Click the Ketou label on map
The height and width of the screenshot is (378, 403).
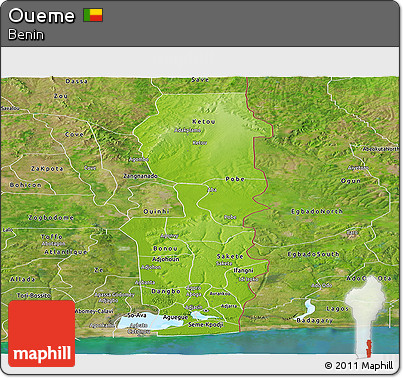[204, 122]
